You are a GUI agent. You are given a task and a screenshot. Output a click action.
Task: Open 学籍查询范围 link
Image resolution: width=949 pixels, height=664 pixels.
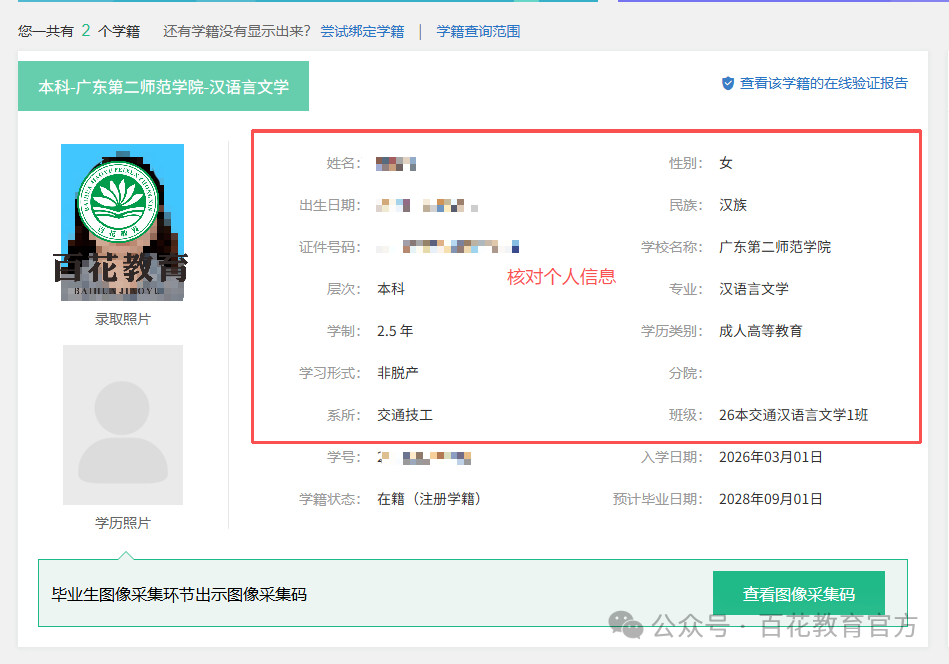coord(478,31)
